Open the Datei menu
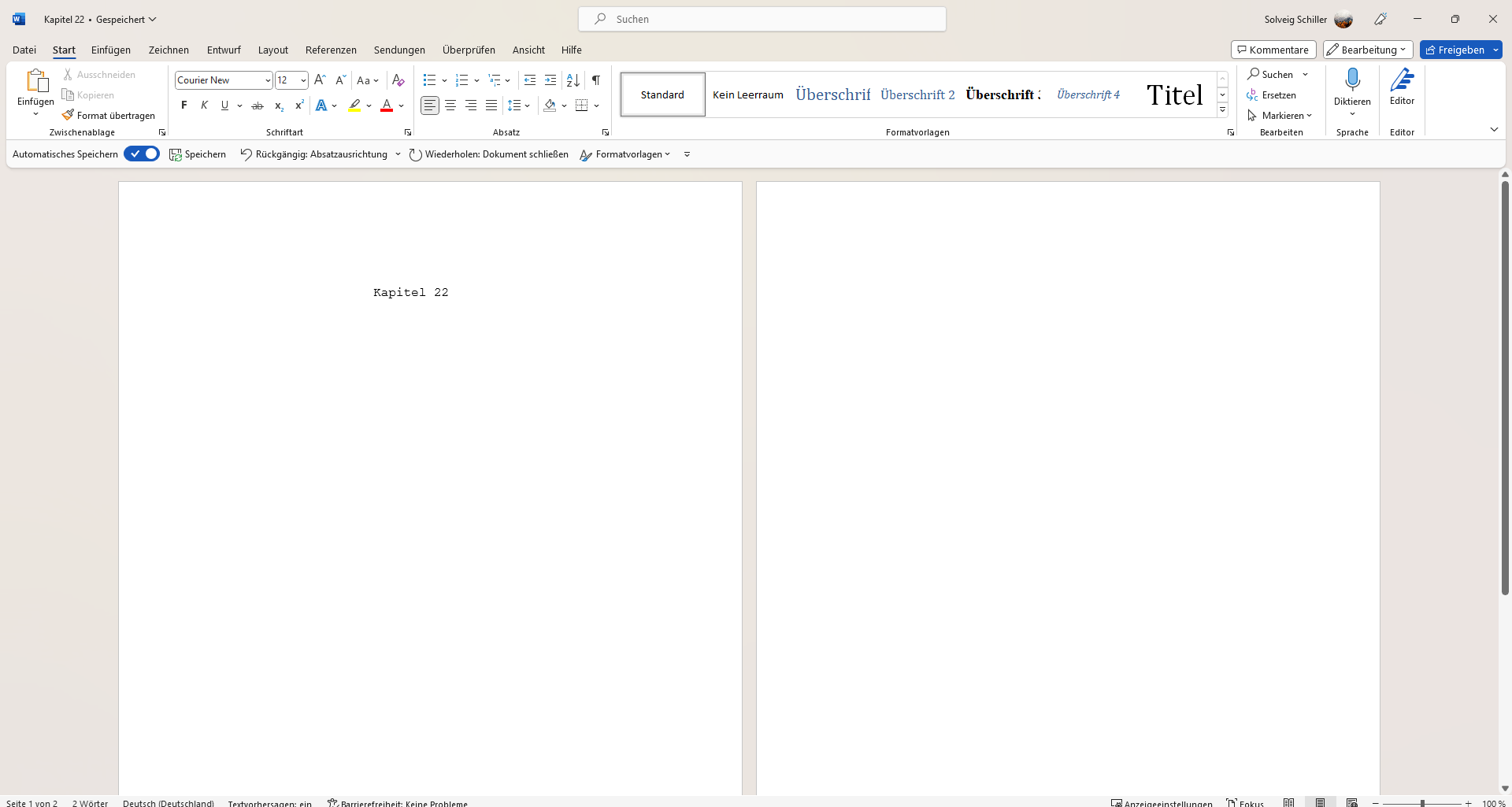1512x807 pixels. pos(24,50)
